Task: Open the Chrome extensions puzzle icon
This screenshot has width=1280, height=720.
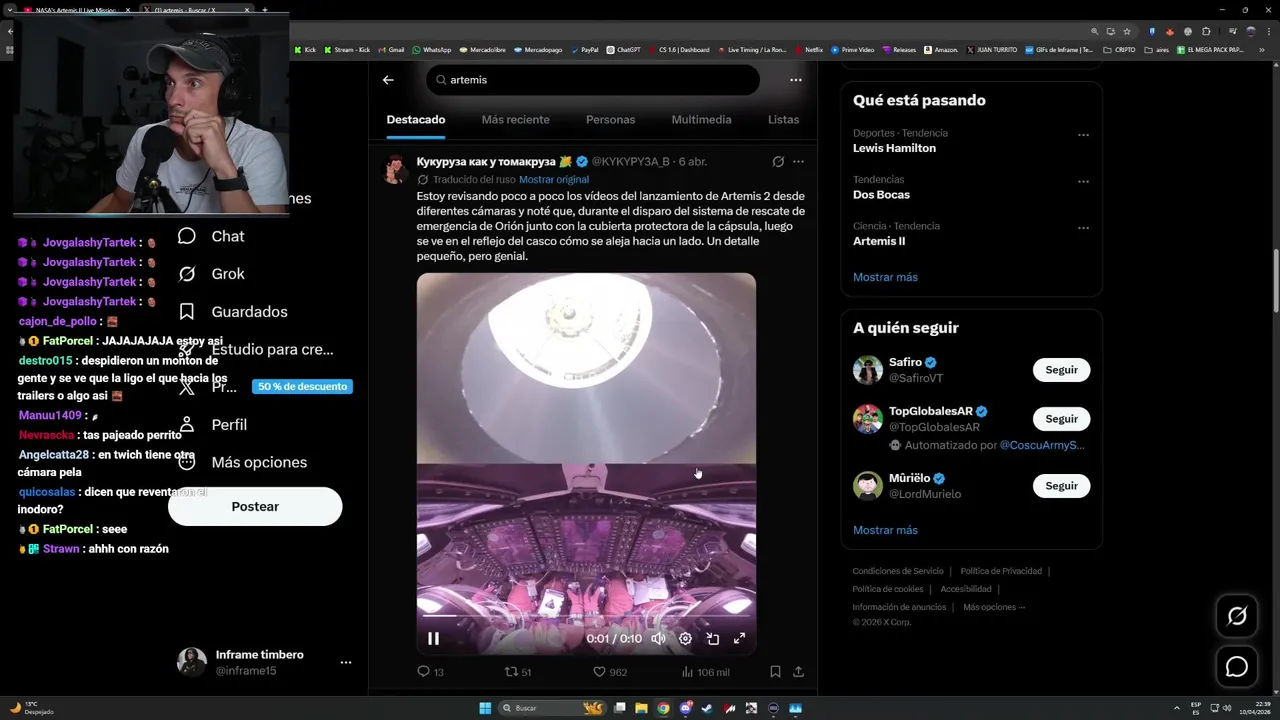Action: tap(1206, 31)
